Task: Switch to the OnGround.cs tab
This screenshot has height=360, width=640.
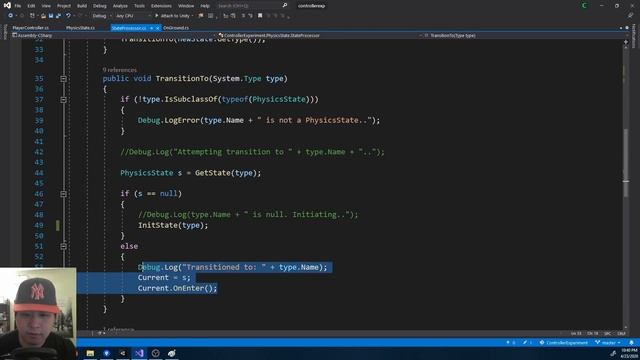Action: pos(176,28)
